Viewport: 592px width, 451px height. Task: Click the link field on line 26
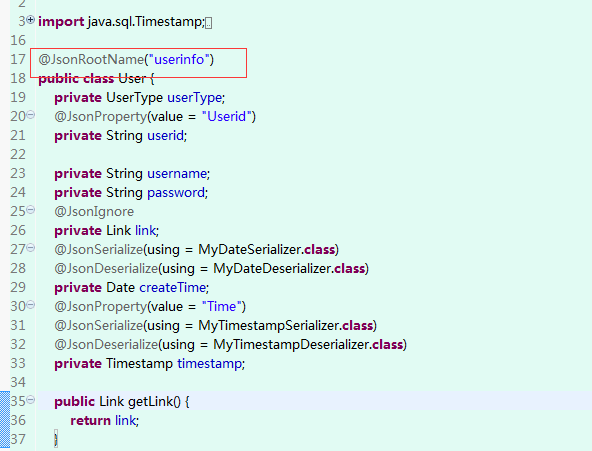click(x=145, y=231)
